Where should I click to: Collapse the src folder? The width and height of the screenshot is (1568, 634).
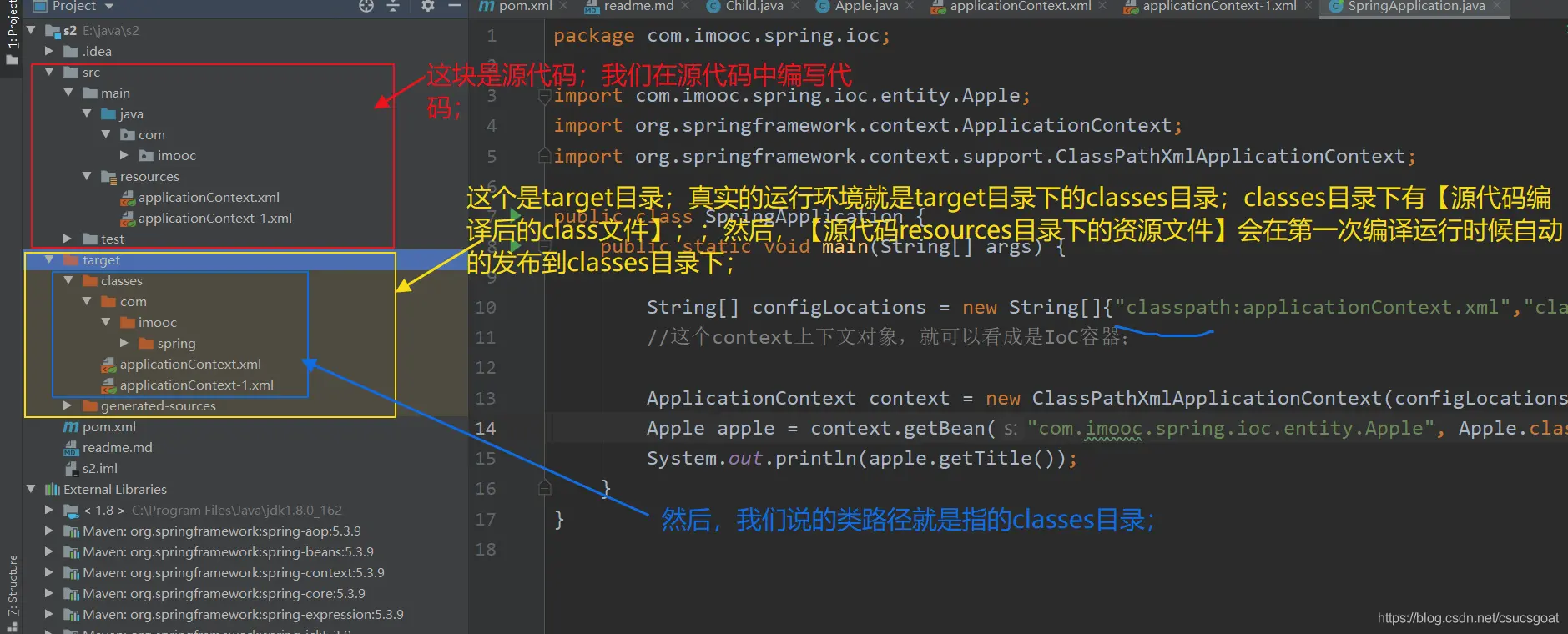49,72
